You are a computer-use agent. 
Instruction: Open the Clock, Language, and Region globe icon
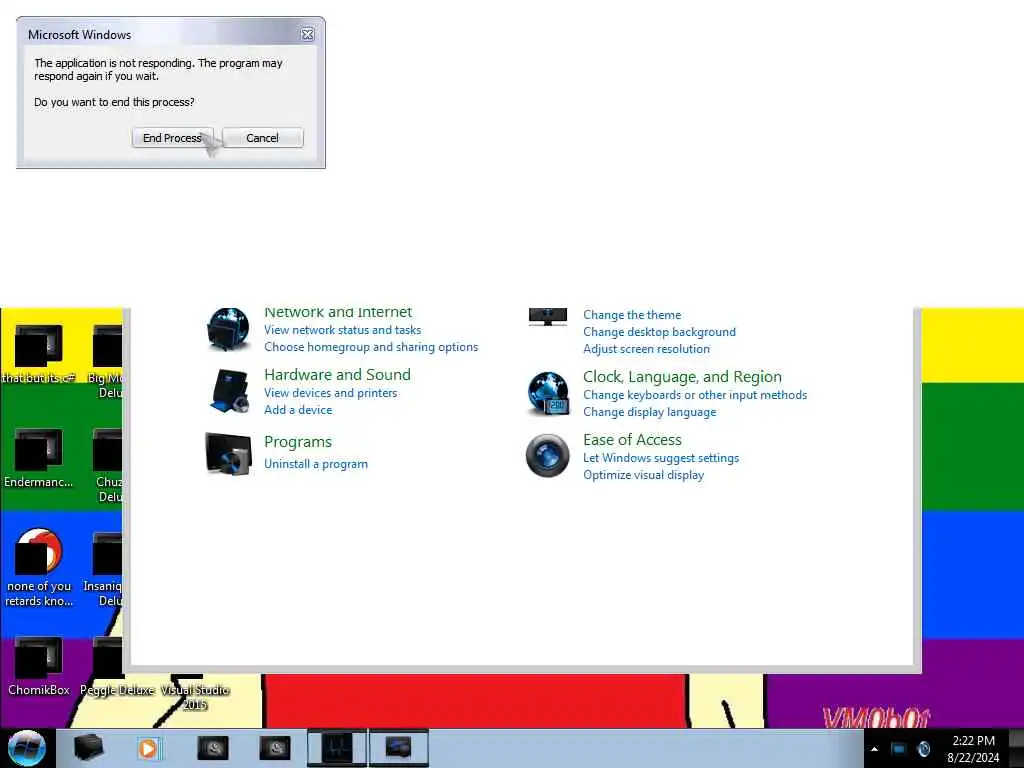(x=548, y=393)
